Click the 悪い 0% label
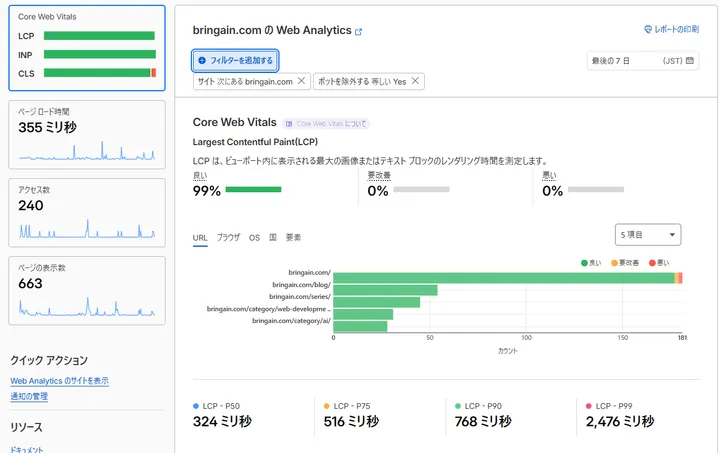Viewport: 720px width, 453px height. (x=550, y=176)
